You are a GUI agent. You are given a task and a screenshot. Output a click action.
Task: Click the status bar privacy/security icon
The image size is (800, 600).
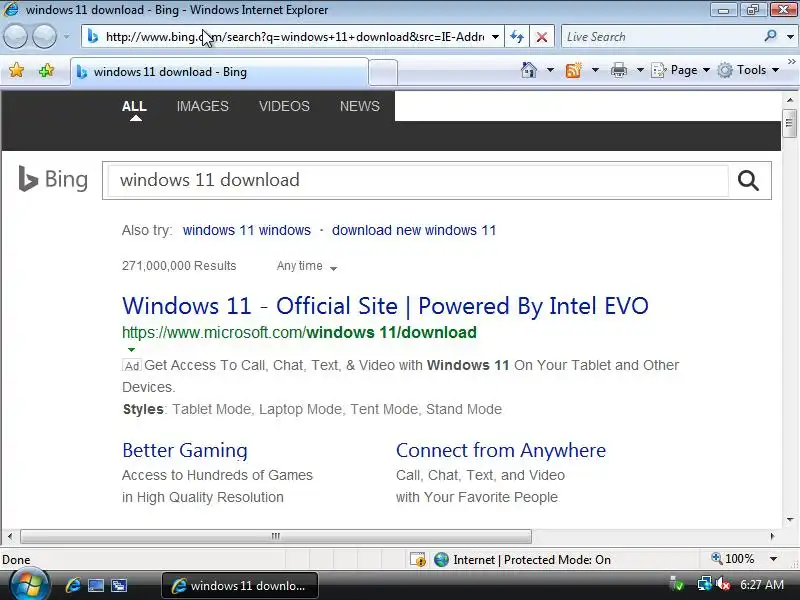(418, 560)
